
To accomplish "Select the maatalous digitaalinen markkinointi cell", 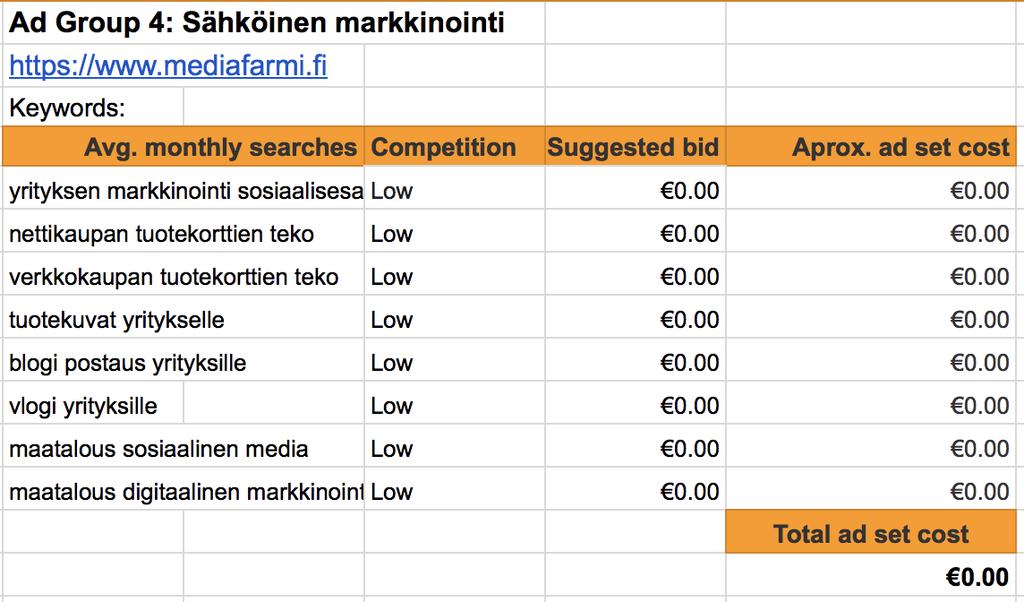I will pos(184,492).
